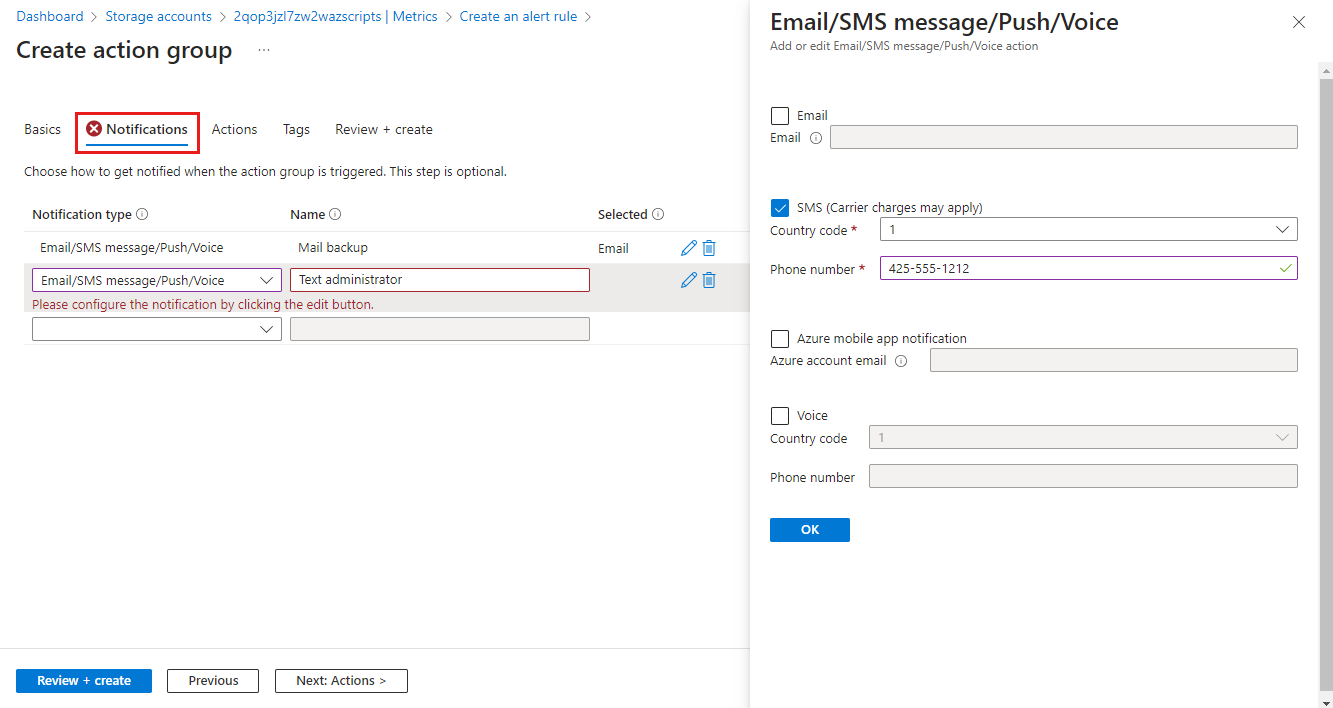
Task: Click trash icon for Text administrator row
Action: tap(709, 280)
